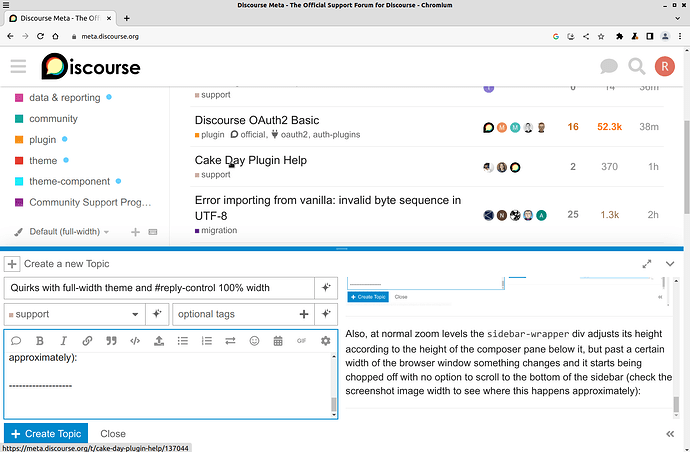This screenshot has height=452, width=690.
Task: Toggle the browser side panel
Action: (x=650, y=37)
